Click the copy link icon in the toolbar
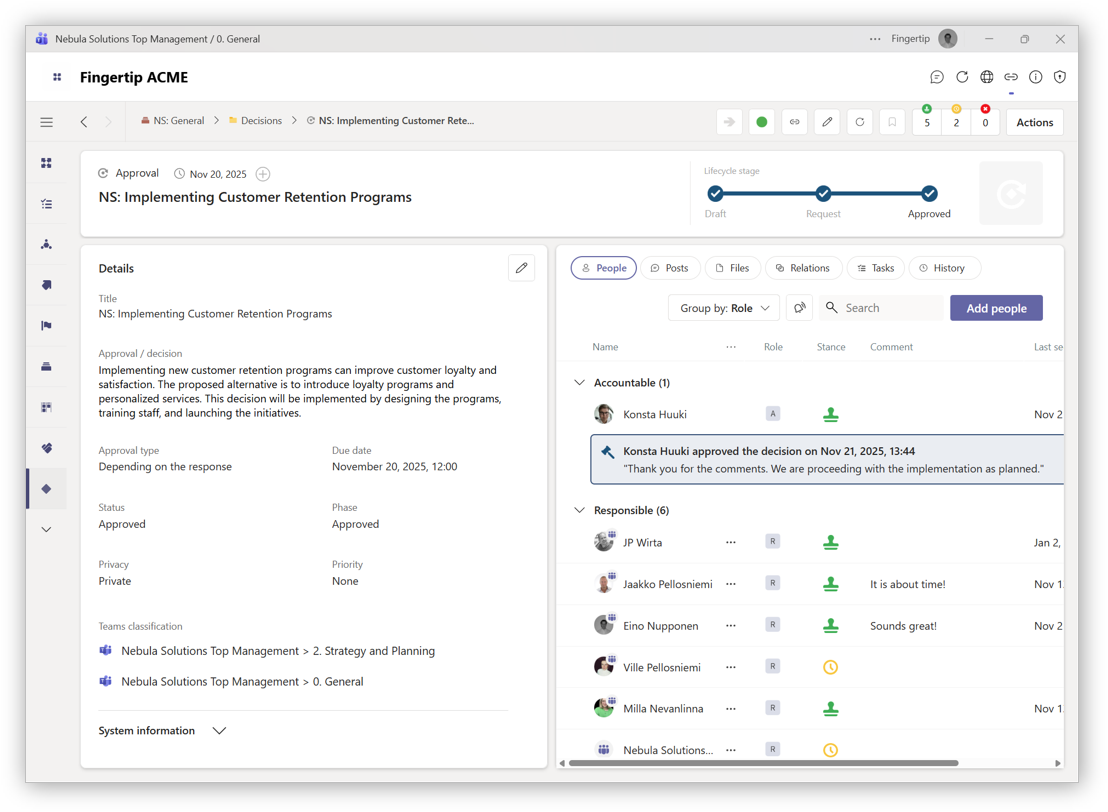This screenshot has width=1108, height=812. pos(794,122)
